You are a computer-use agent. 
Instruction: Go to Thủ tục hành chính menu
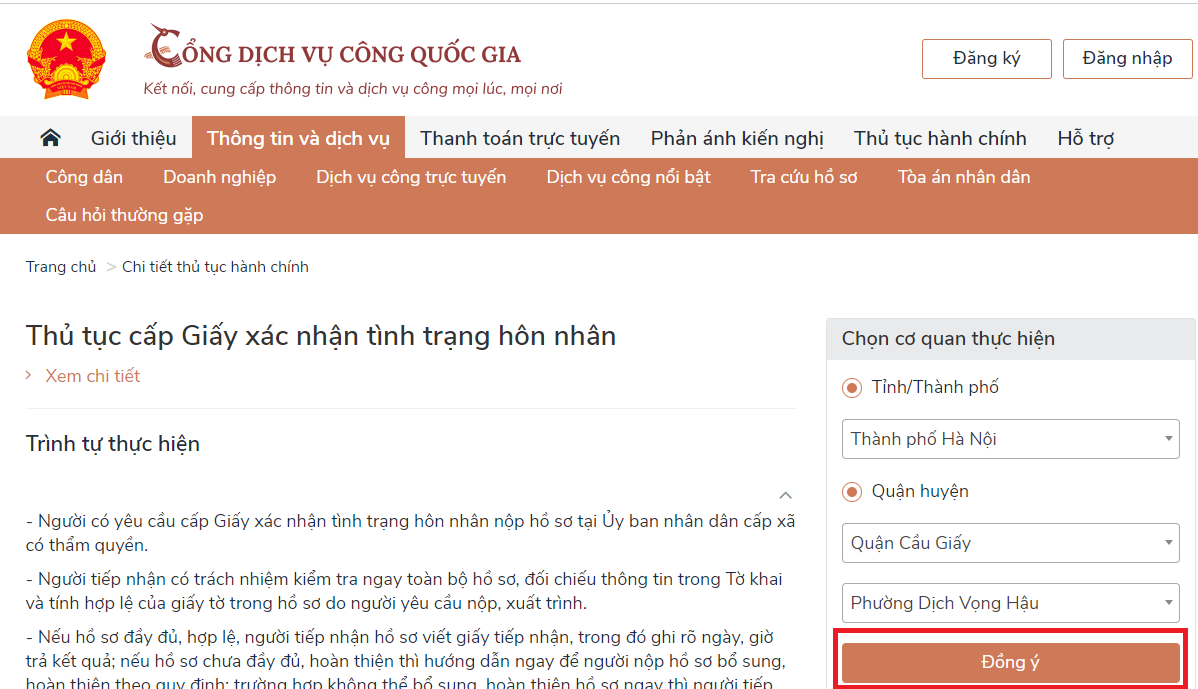[x=940, y=138]
